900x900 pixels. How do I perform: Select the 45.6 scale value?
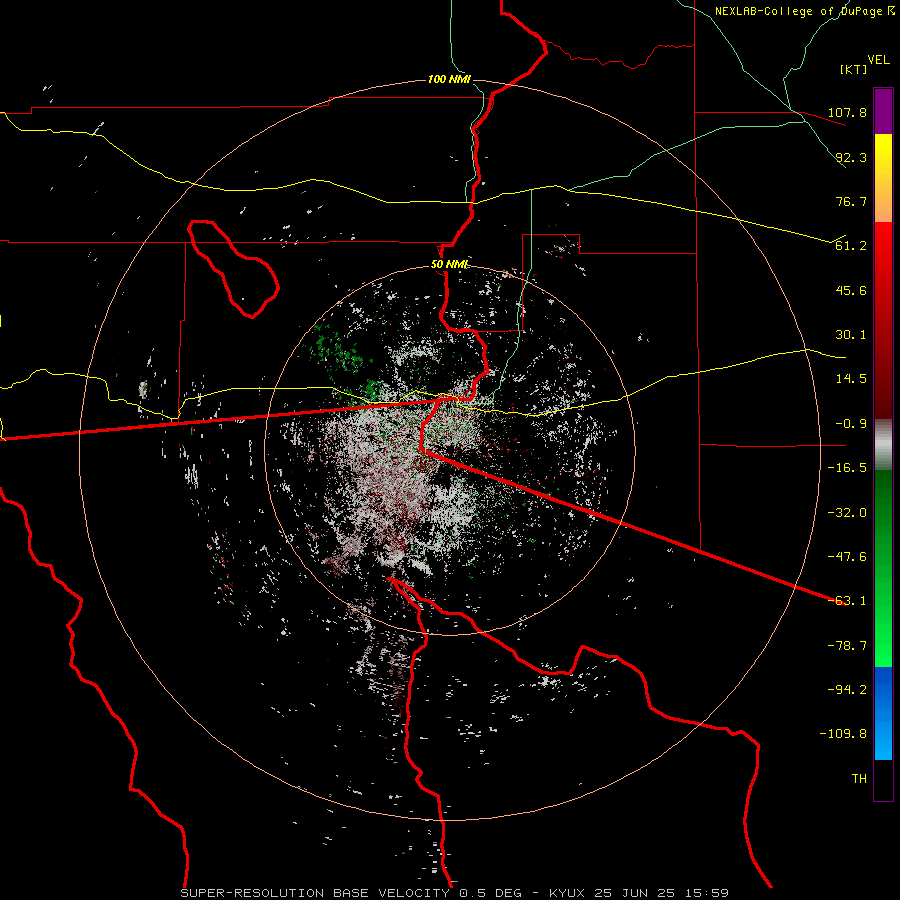(x=851, y=290)
